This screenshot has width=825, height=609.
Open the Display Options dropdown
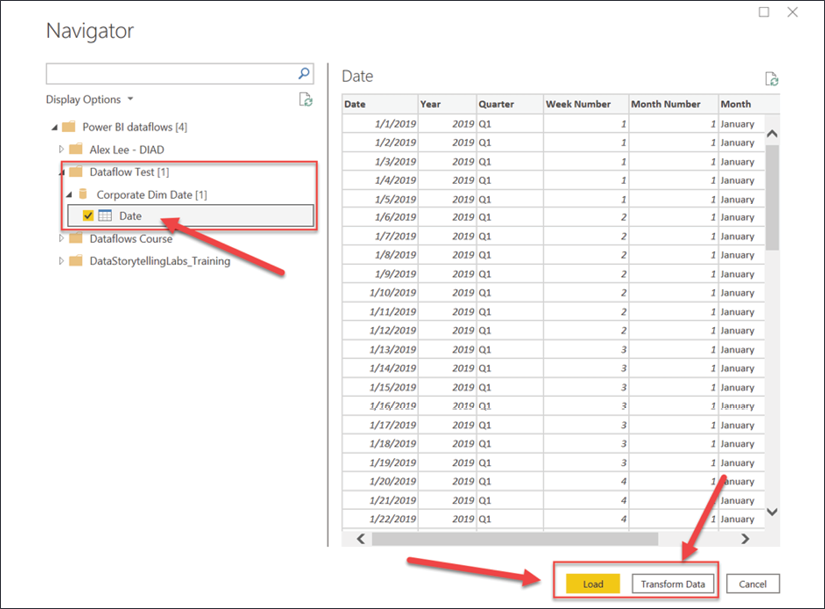[x=89, y=99]
